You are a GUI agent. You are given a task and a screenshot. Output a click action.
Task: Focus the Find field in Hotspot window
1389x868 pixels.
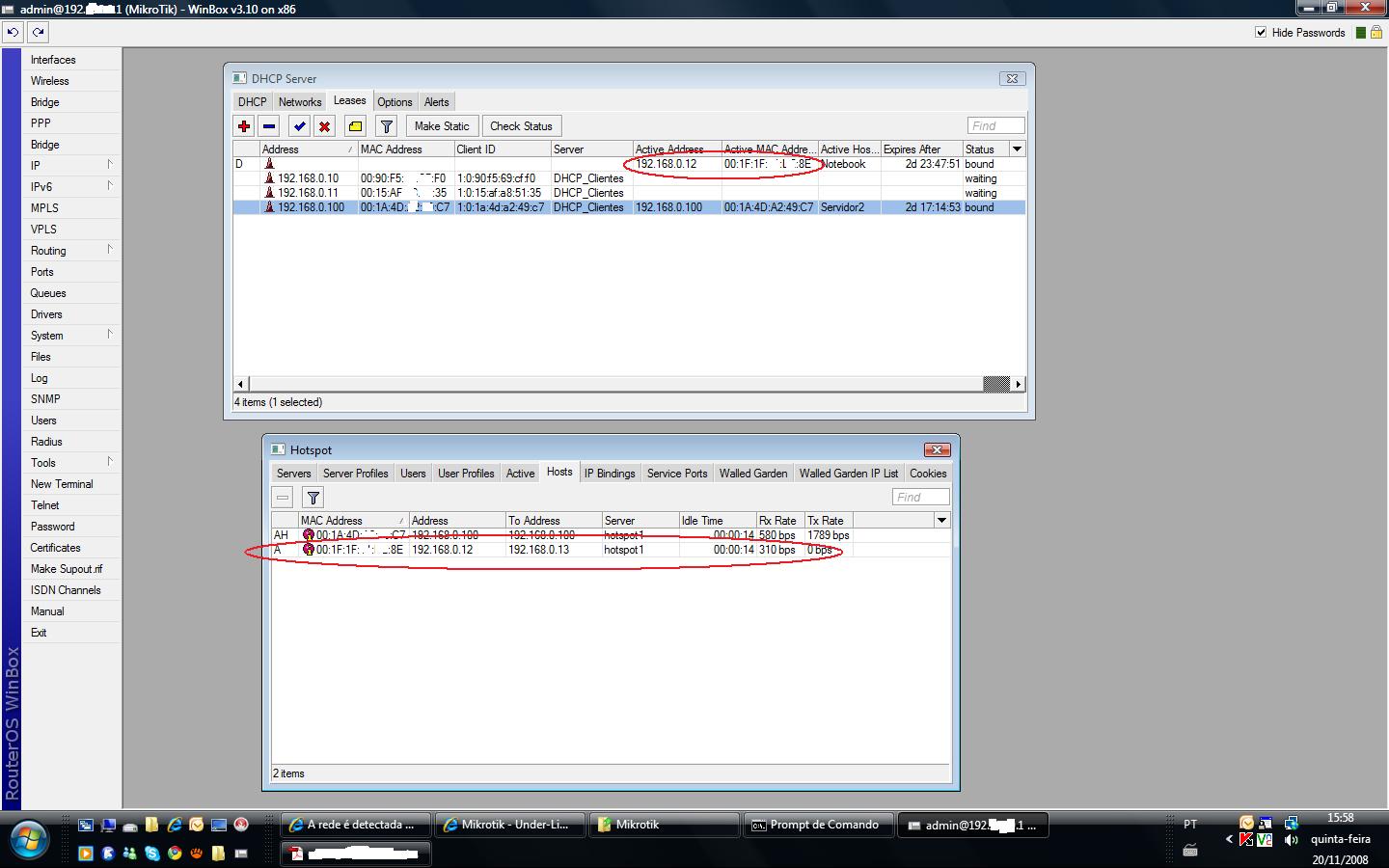pos(921,497)
